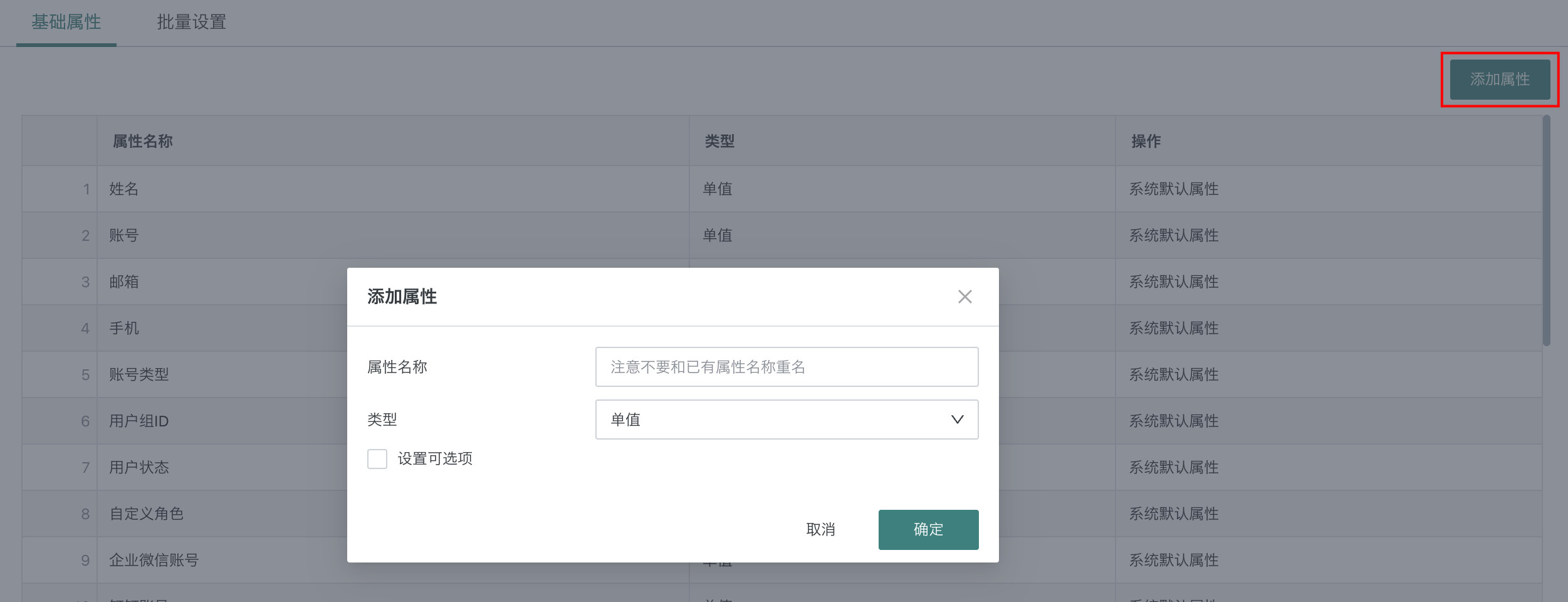1568x602 pixels.
Task: Select the 姓名 attribute row
Action: coord(124,189)
